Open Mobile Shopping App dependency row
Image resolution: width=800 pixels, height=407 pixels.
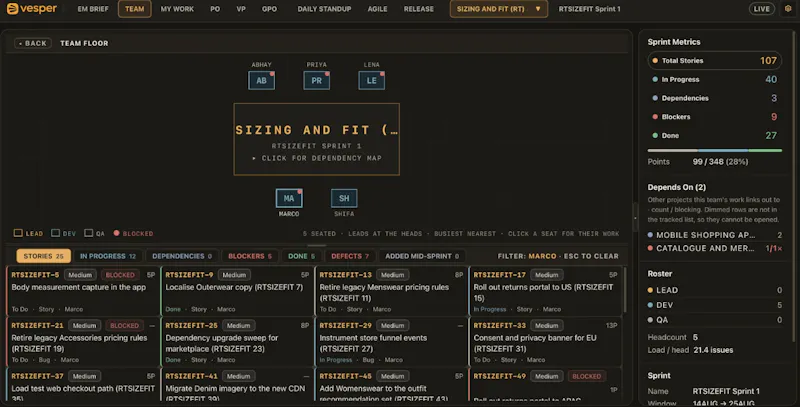point(714,235)
